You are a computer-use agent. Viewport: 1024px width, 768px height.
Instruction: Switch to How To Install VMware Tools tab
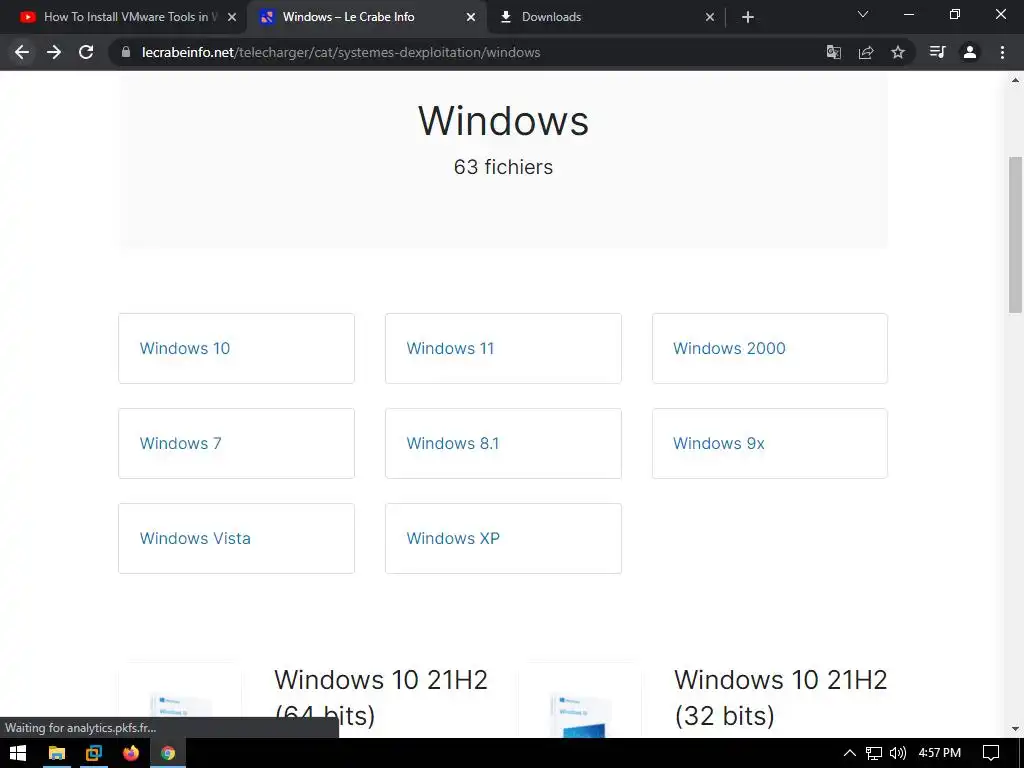[x=123, y=17]
